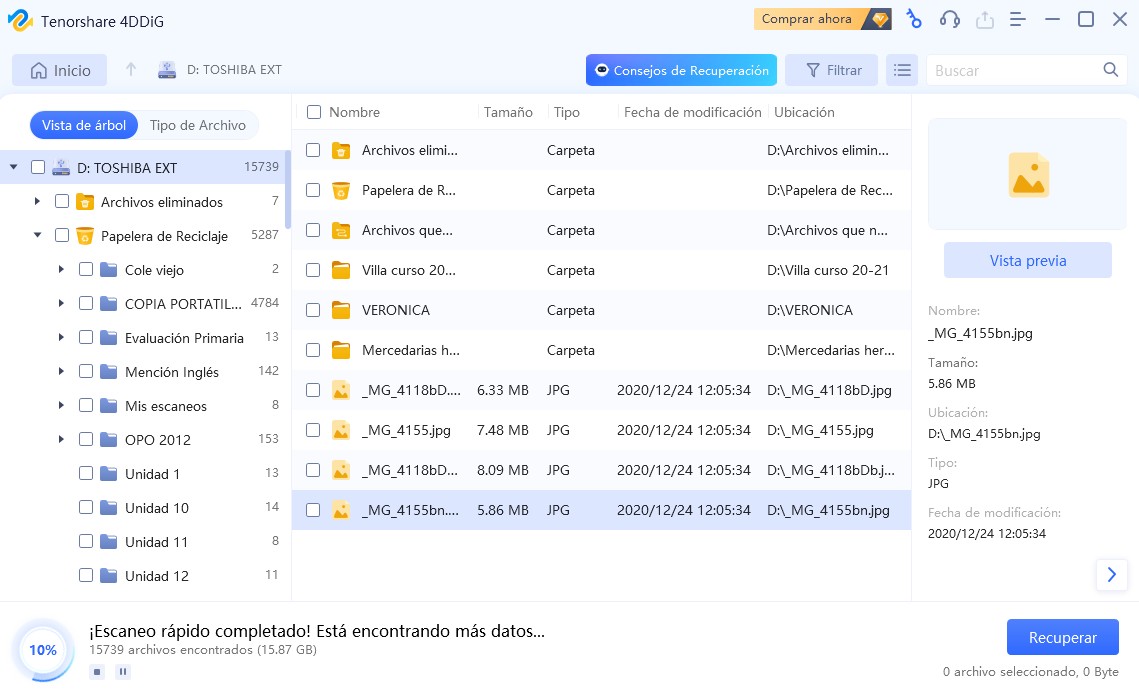The image size is (1139, 691).
Task: Click the 10% circular scan progress indicator
Action: [x=43, y=650]
